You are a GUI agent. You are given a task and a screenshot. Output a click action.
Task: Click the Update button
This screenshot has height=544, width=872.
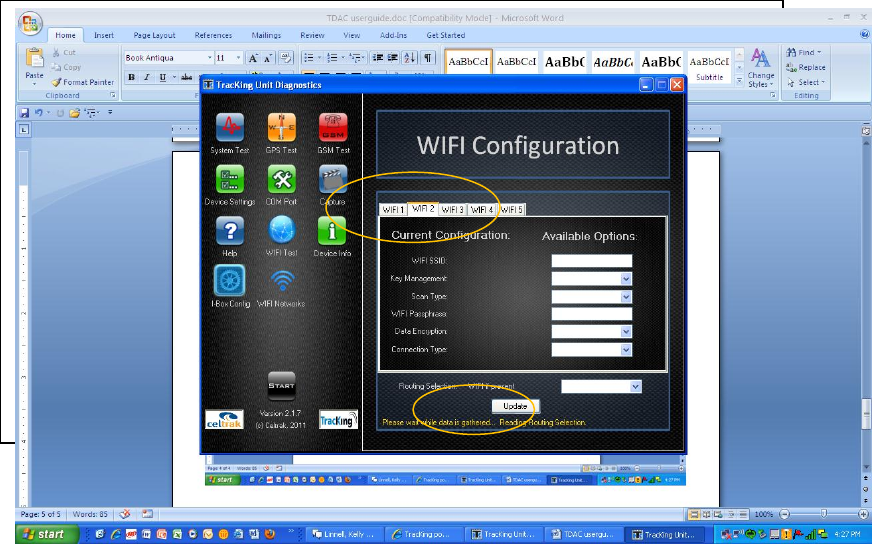[515, 406]
